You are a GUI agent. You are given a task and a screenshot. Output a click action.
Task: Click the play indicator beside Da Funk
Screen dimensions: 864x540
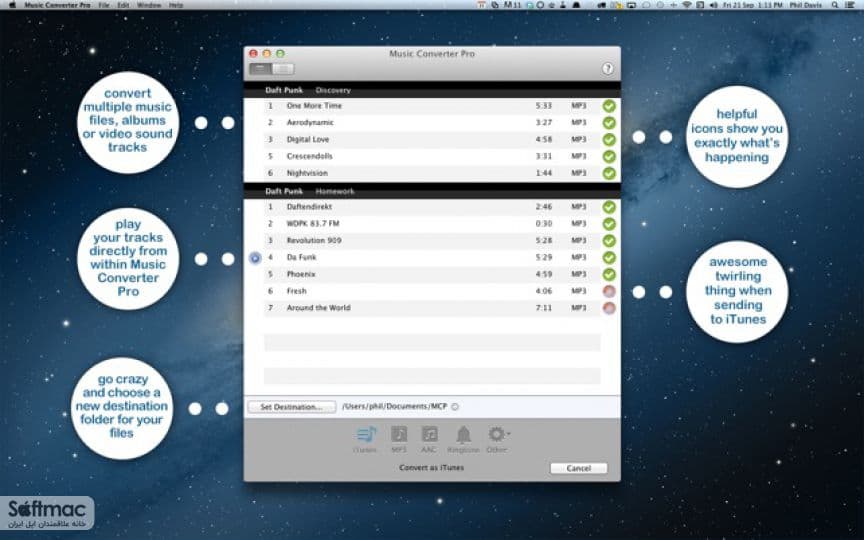click(255, 257)
